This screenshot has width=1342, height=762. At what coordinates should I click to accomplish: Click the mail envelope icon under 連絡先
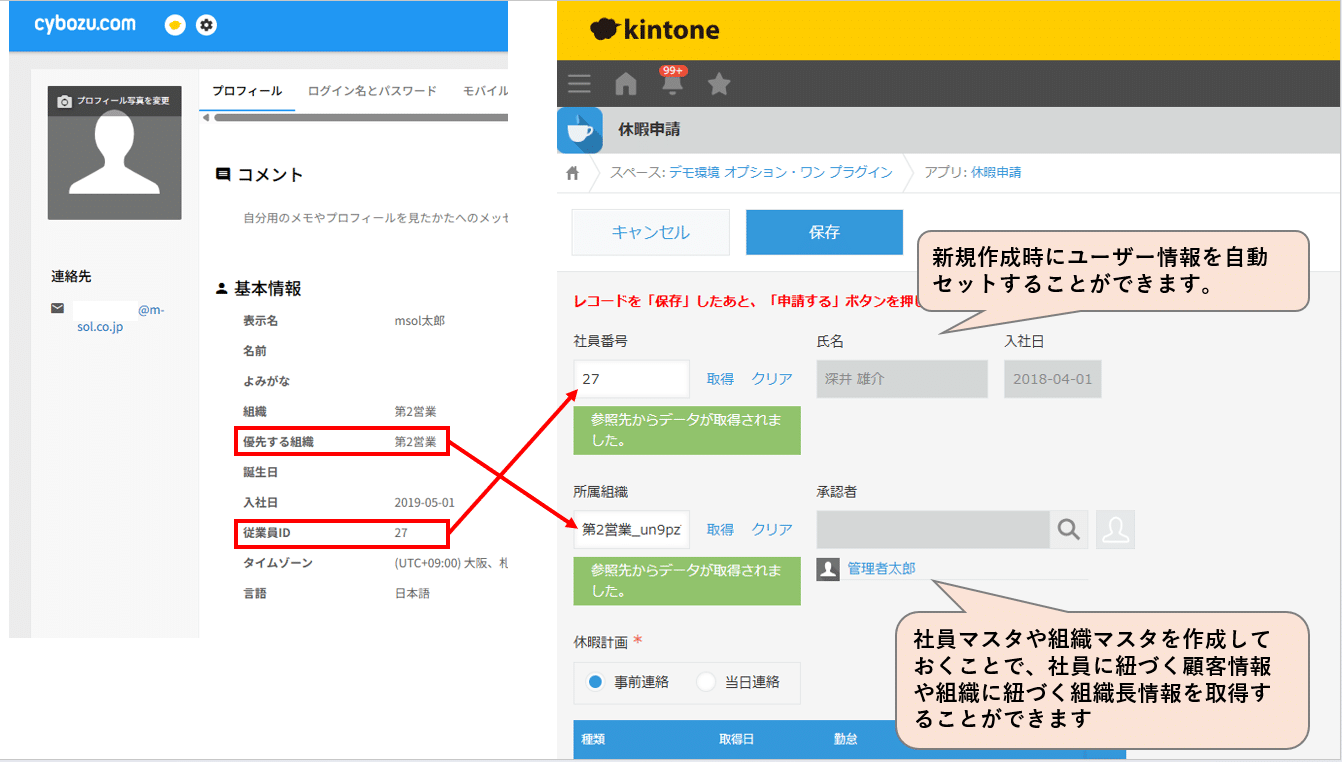(58, 309)
